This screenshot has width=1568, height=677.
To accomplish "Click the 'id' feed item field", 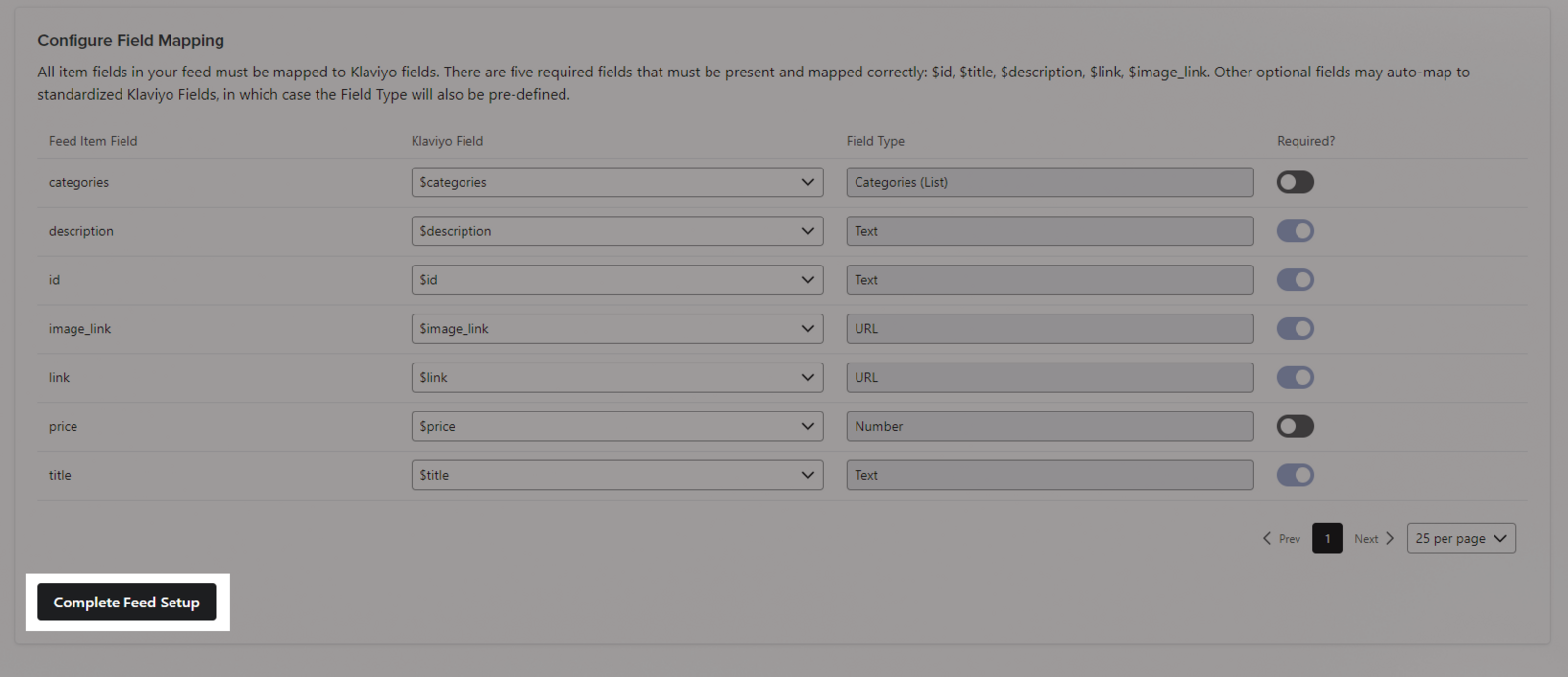I will click(54, 280).
